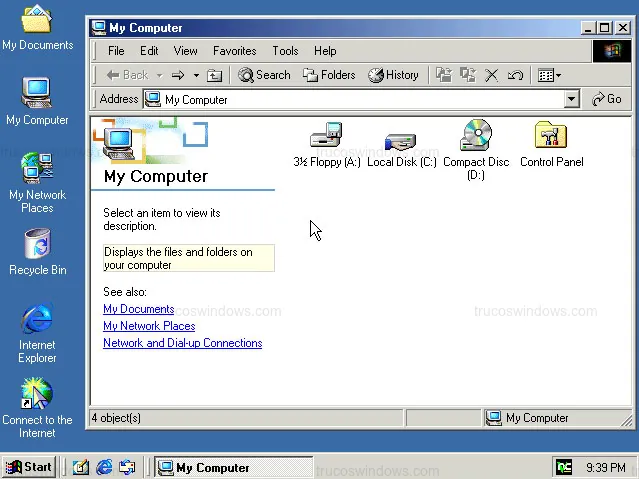The image size is (639, 479).
Task: Click the Delete (X) toolbar icon
Action: [491, 75]
